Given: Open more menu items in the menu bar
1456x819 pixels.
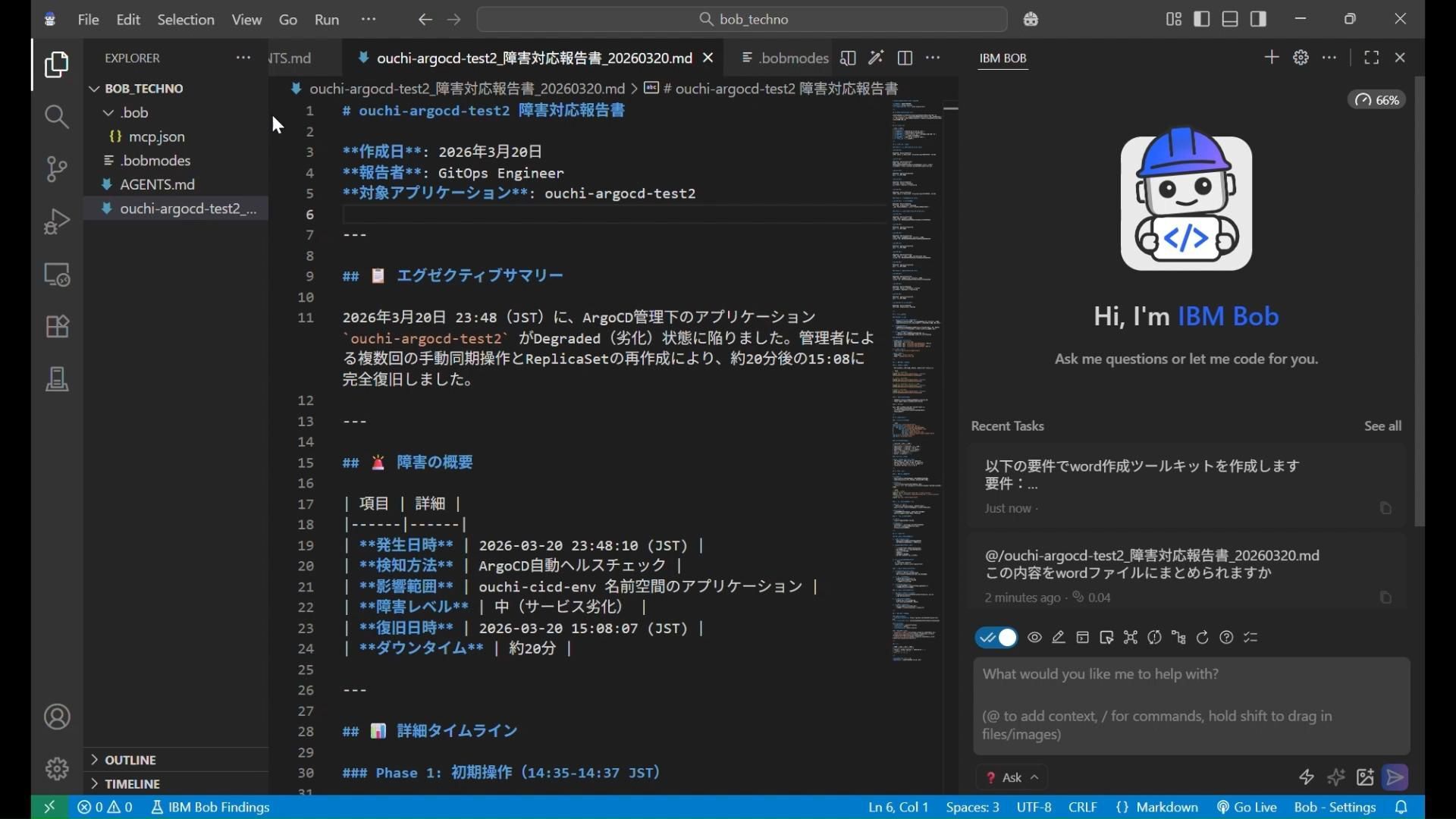Looking at the screenshot, I should [x=369, y=19].
